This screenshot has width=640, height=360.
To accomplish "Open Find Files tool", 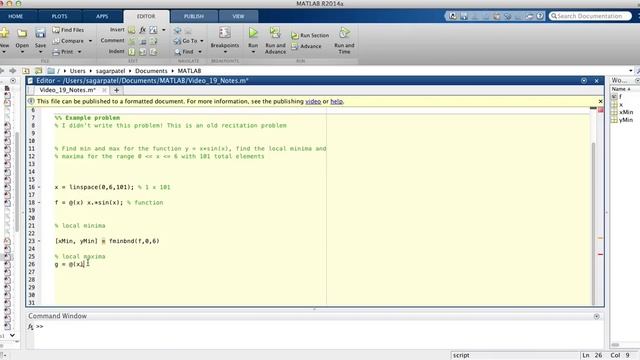I will point(68,30).
